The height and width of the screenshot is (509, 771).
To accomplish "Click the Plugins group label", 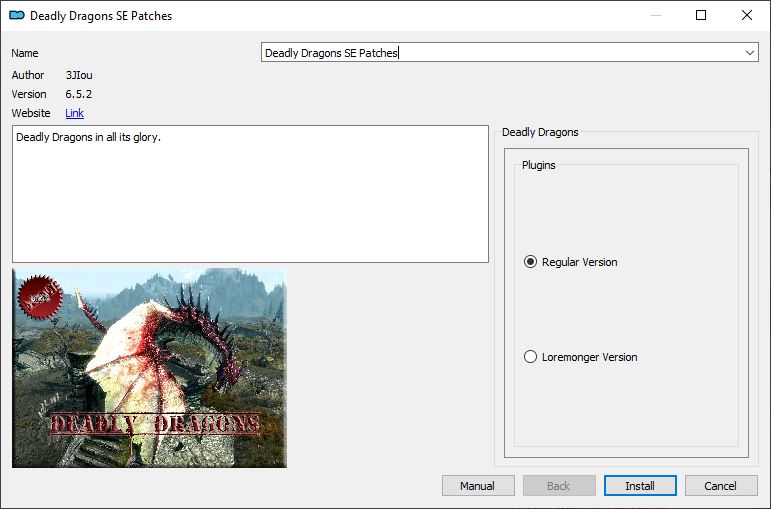I will click(539, 165).
